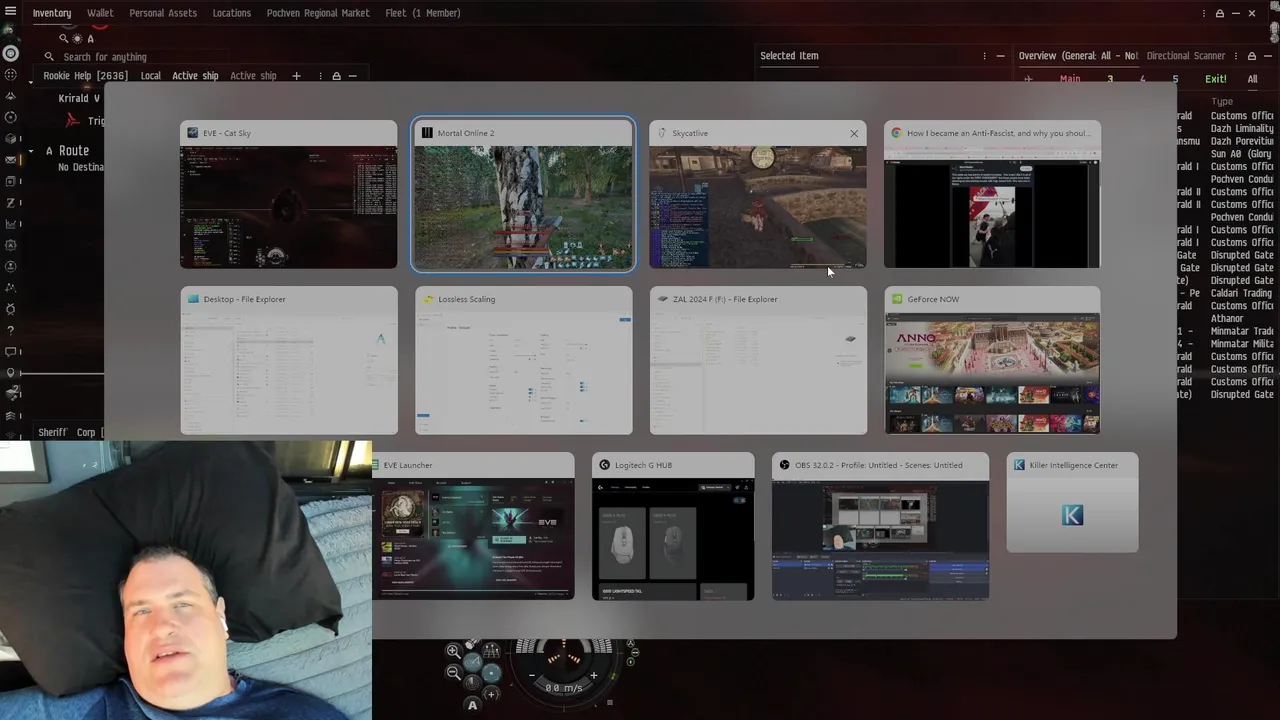Switch to ZAL 2024 F File Explorer
The height and width of the screenshot is (720, 1280).
758,361
